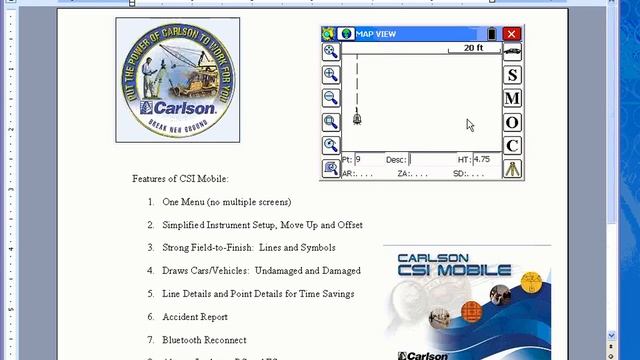Viewport: 640px width, 360px height.
Task: Click the O button in Map View
Action: [x=513, y=122]
